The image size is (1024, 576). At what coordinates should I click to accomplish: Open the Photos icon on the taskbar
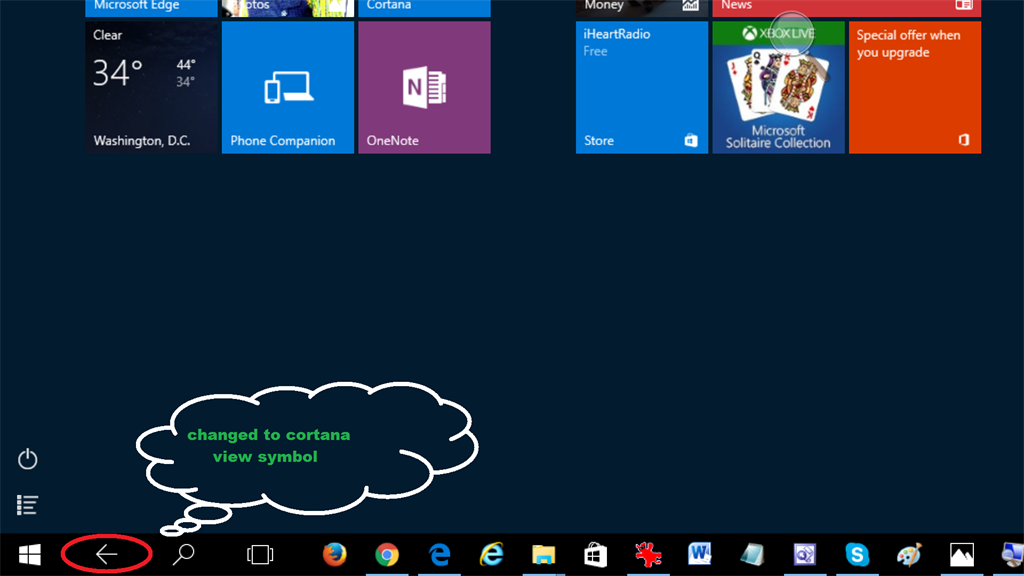click(961, 554)
